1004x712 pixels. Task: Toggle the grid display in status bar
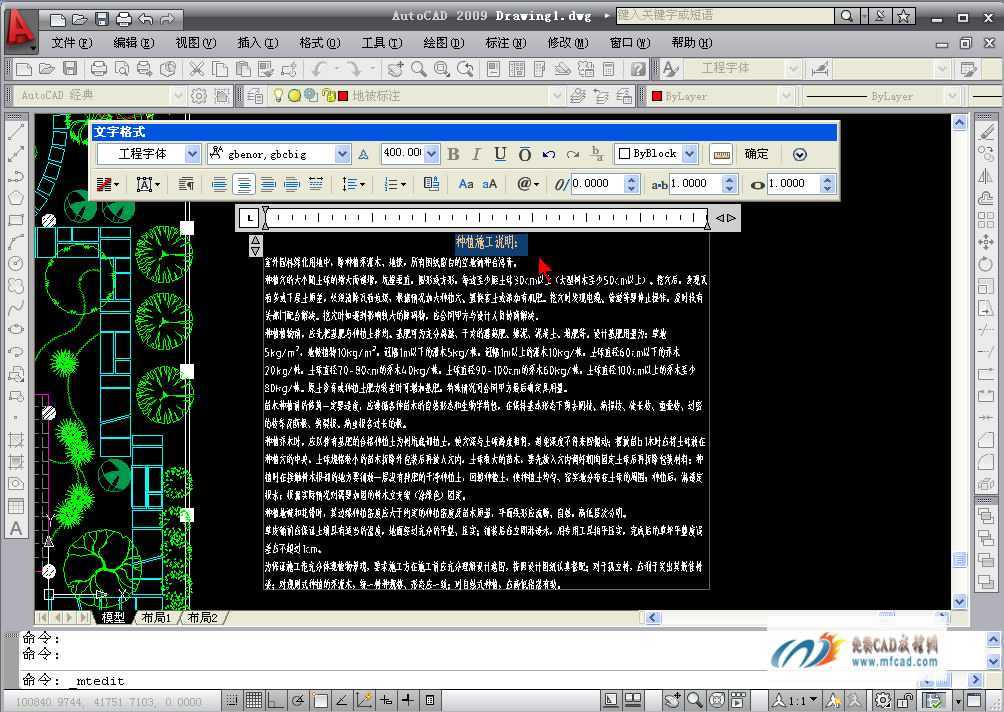tap(254, 700)
